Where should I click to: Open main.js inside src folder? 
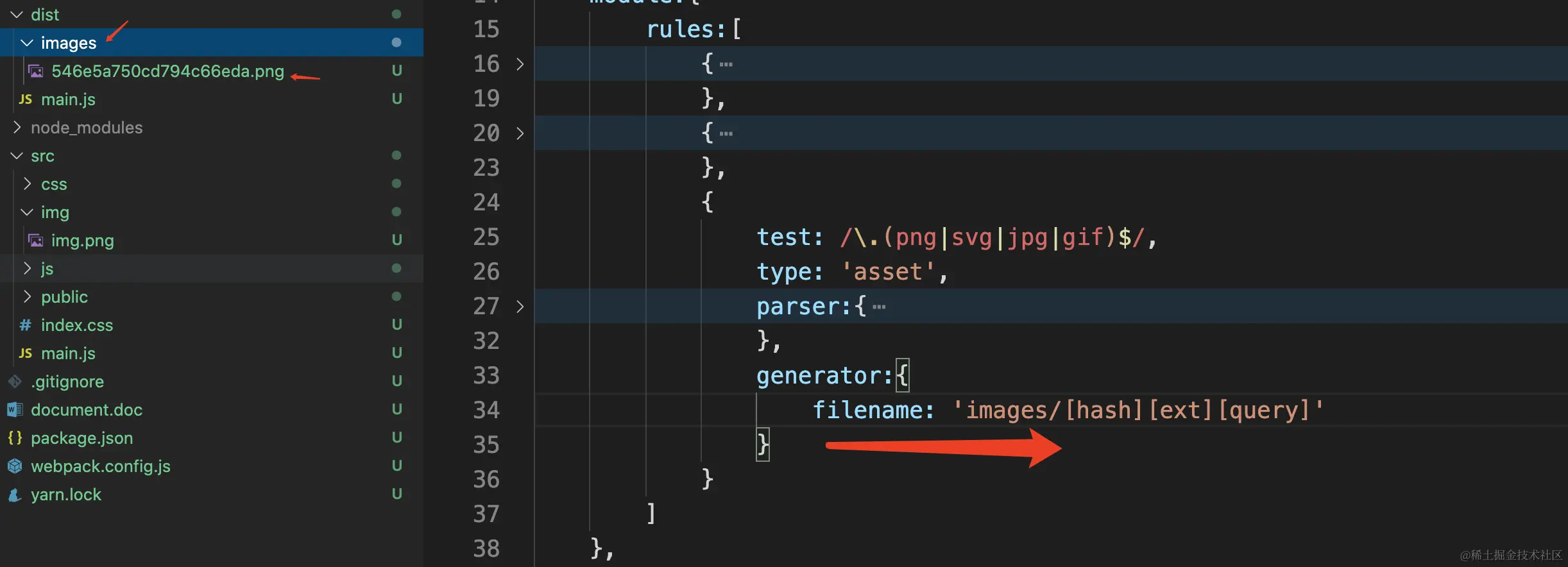pyautogui.click(x=68, y=353)
